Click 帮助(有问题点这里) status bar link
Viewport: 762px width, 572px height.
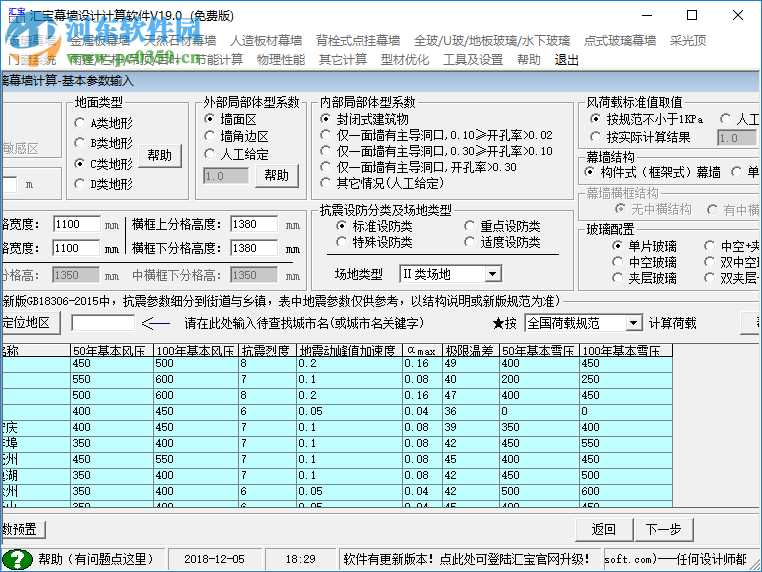click(96, 559)
